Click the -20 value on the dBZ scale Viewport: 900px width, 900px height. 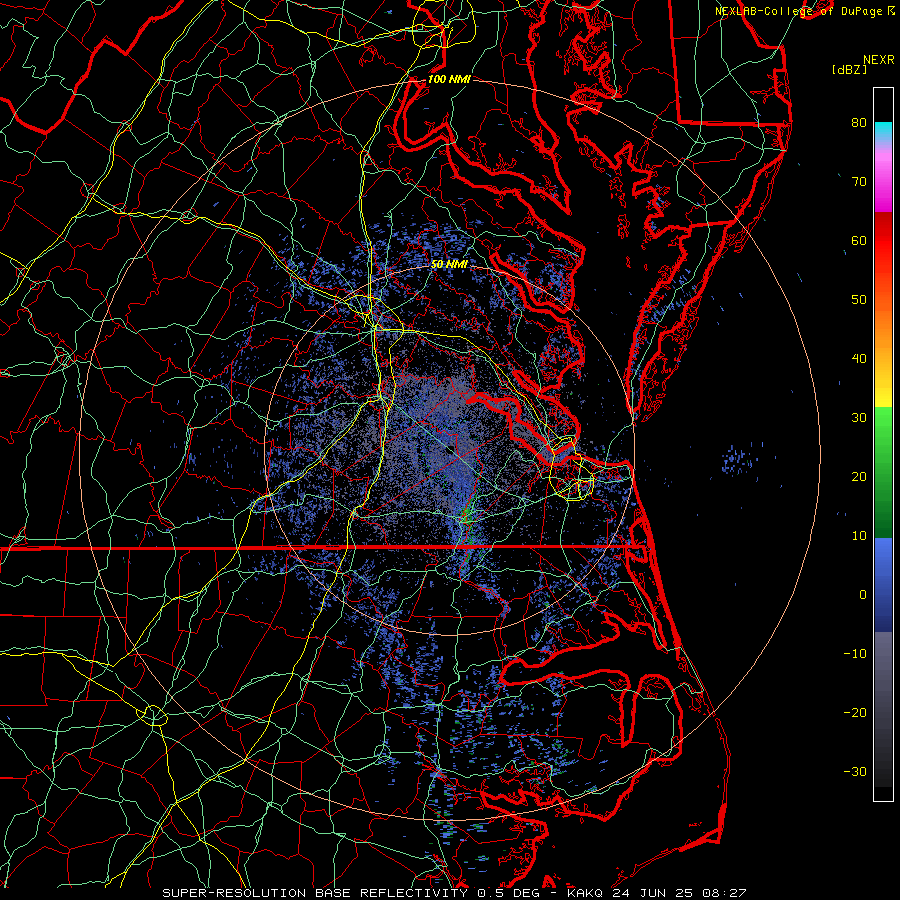click(855, 712)
